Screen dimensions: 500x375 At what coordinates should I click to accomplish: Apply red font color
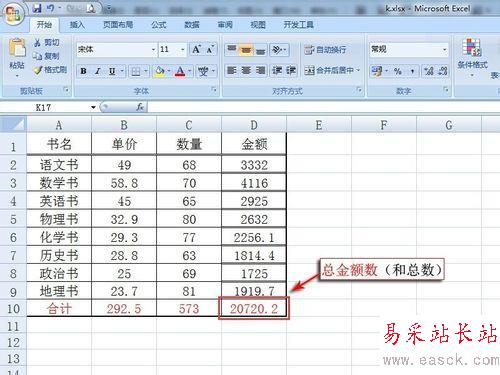point(180,71)
